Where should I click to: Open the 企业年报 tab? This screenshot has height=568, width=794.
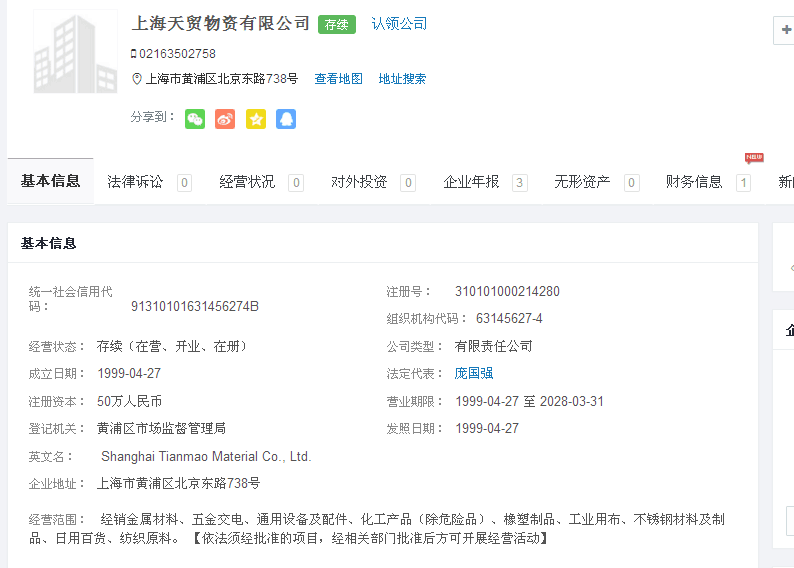[x=471, y=182]
